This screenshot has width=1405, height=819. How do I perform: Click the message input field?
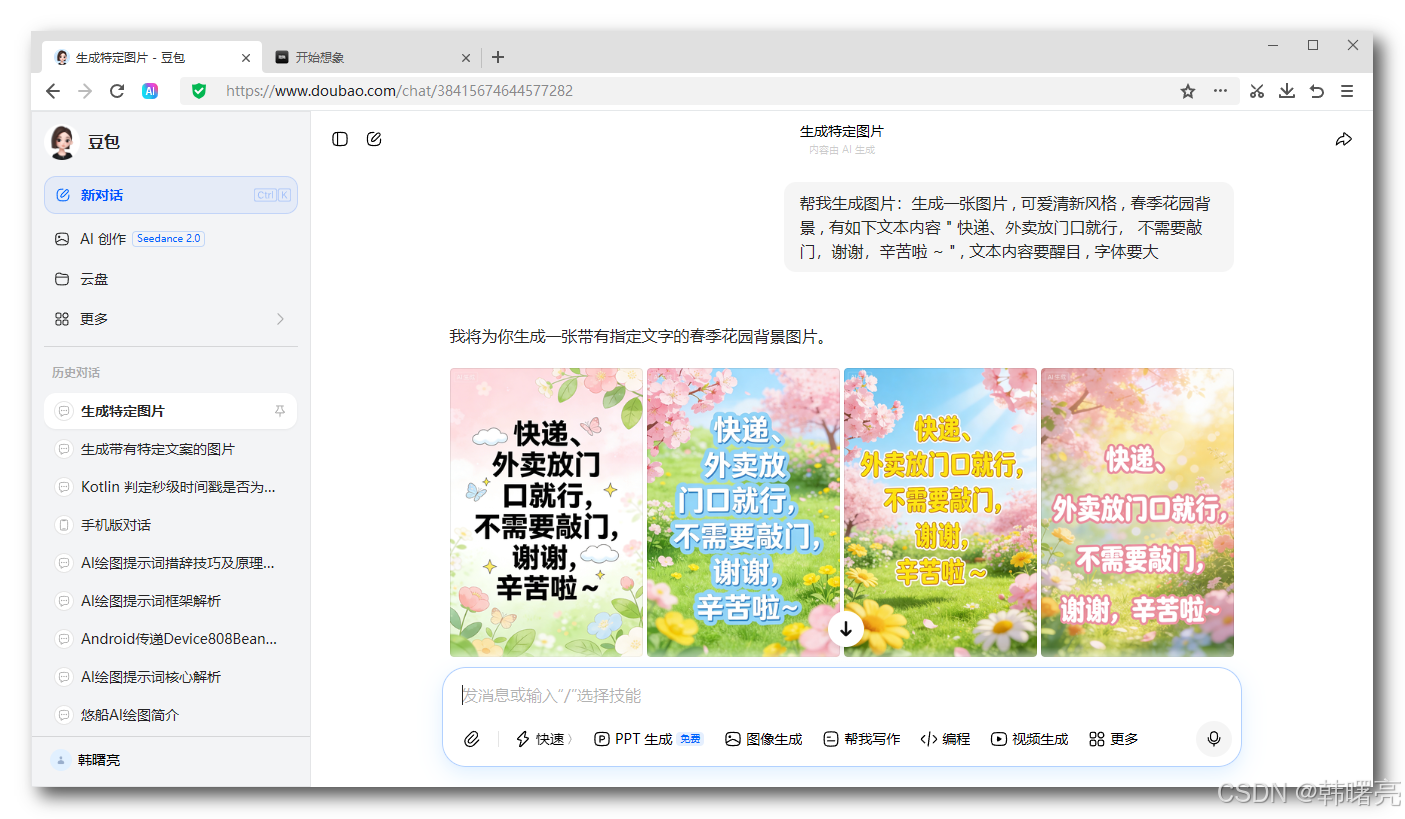(x=700, y=696)
